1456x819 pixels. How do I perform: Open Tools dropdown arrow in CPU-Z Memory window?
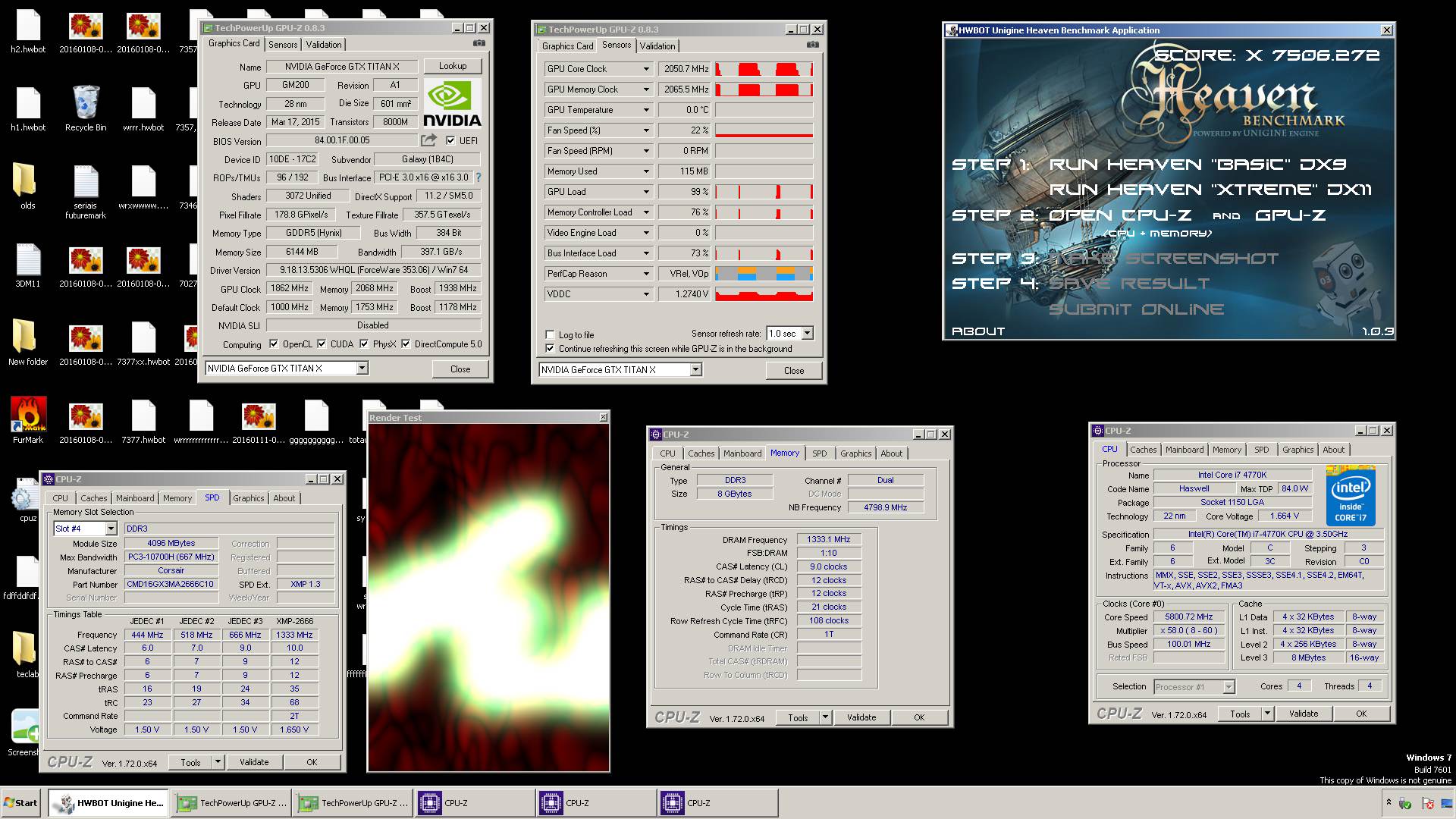(x=825, y=717)
